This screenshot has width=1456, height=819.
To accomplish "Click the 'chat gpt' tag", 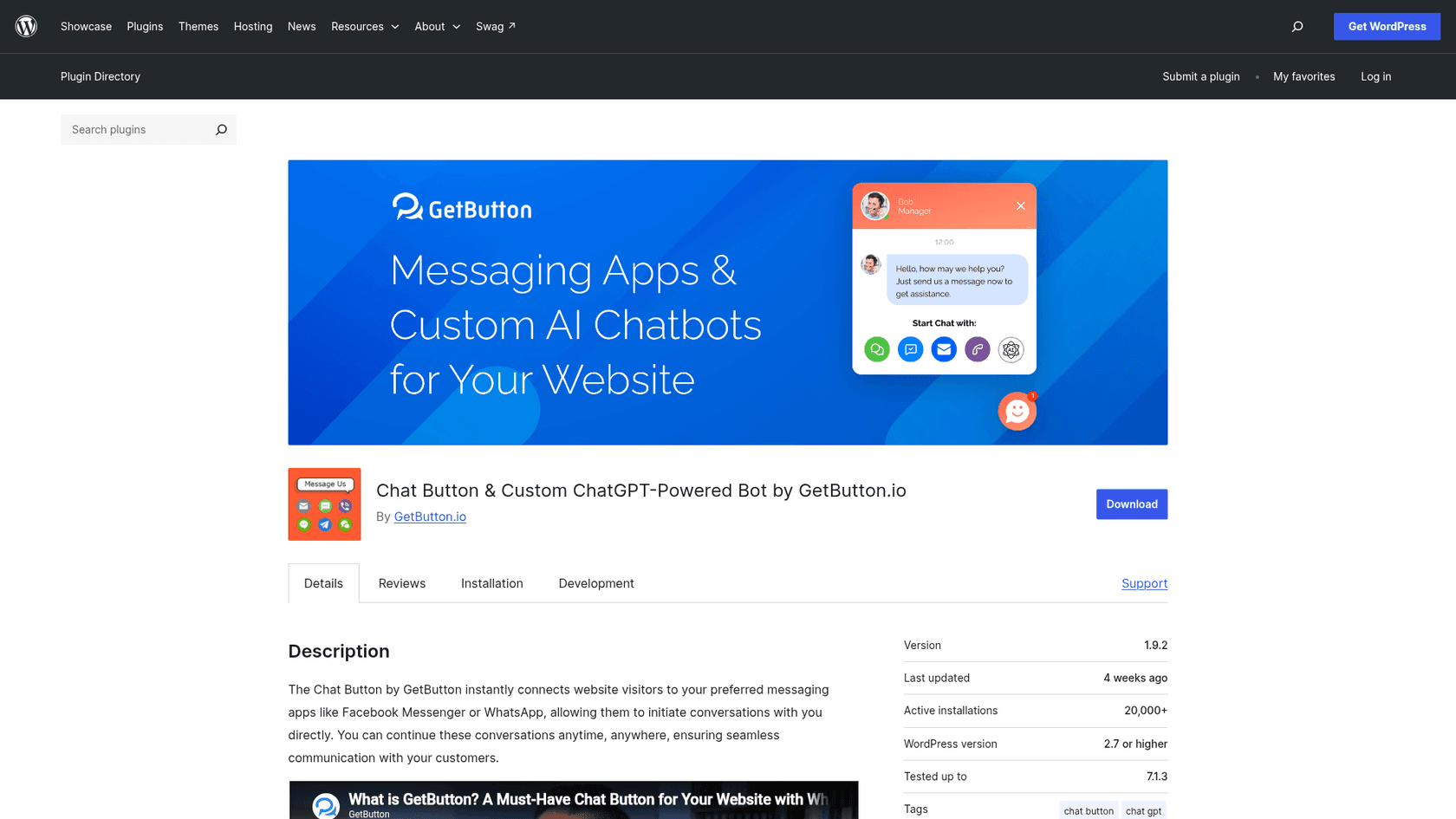I will coord(1143,811).
